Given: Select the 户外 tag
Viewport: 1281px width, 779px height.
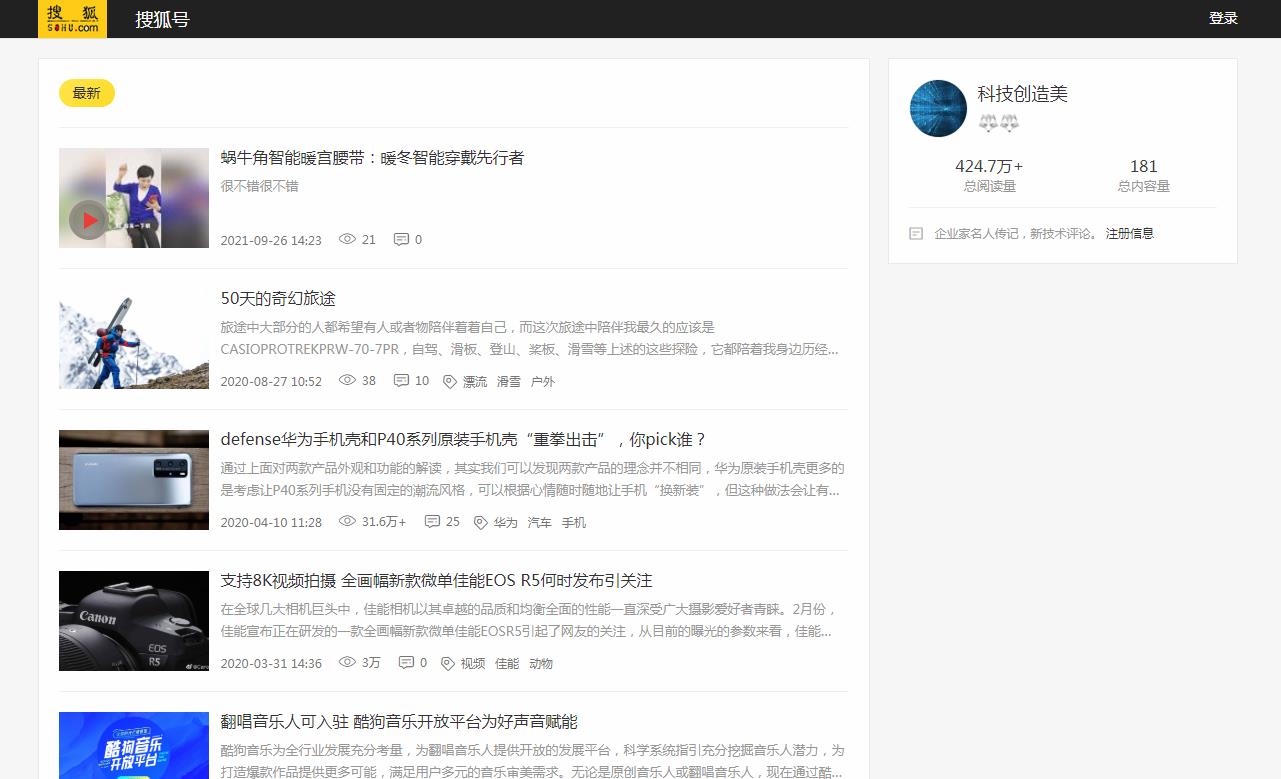Looking at the screenshot, I should click(543, 381).
